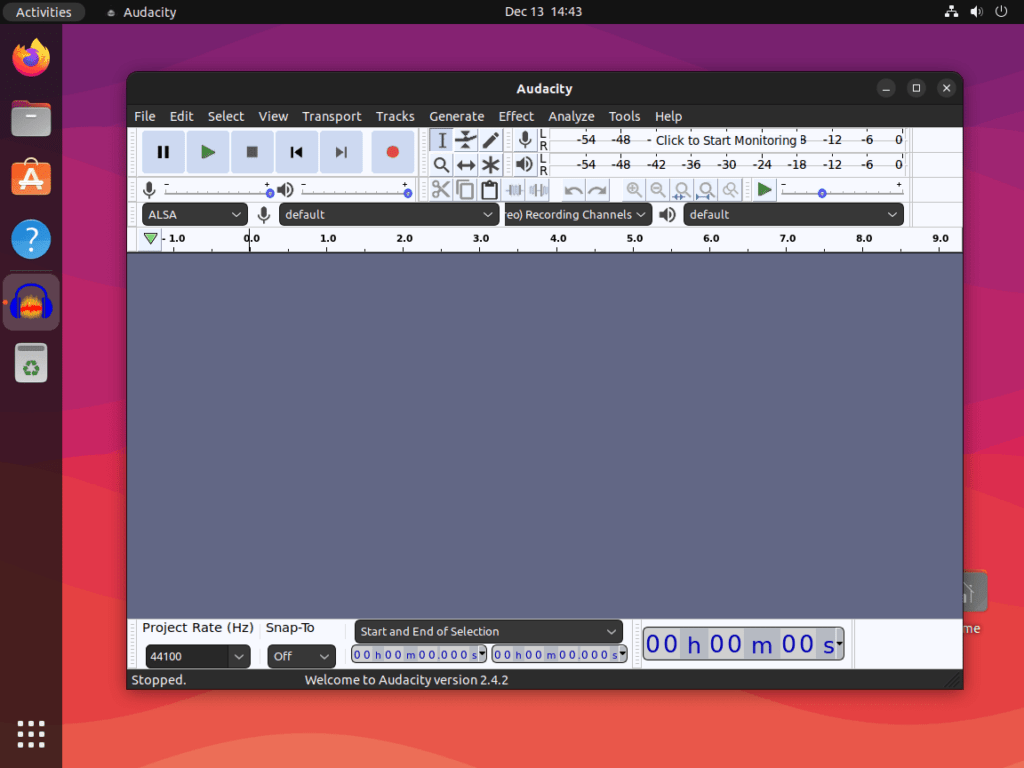Screen dimensions: 1024x768
Task: Paste audio from the clipboard icon
Action: pos(490,189)
